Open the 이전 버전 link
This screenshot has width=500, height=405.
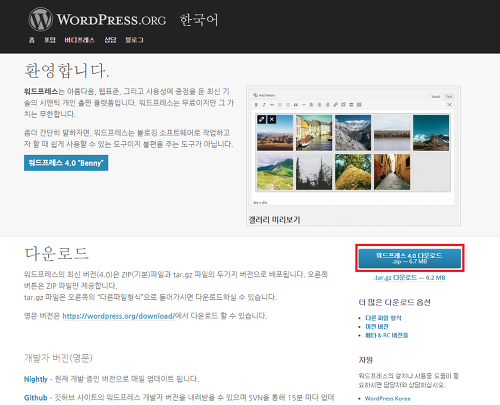(x=377, y=327)
